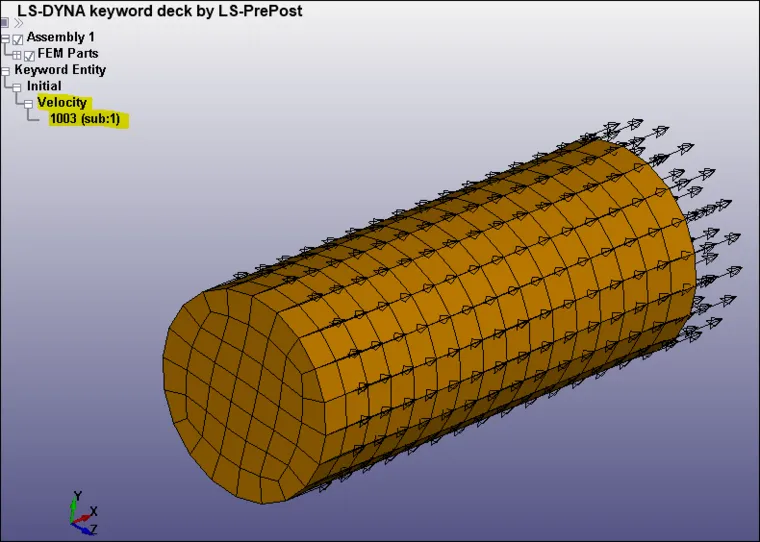Collapse the Keyword Entity node
Screen dimensions: 760x542
[5, 71]
